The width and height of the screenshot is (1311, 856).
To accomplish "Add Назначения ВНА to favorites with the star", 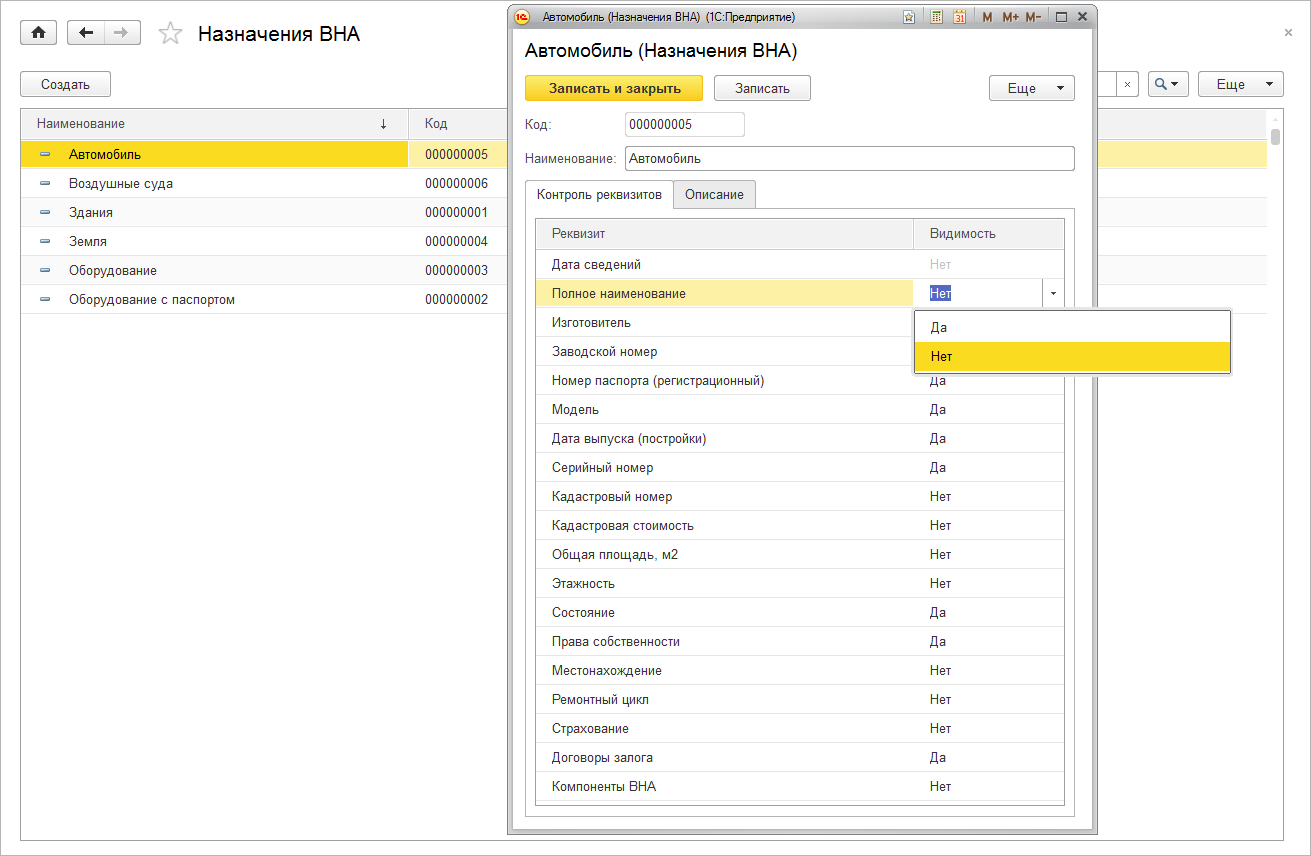I will [x=171, y=34].
